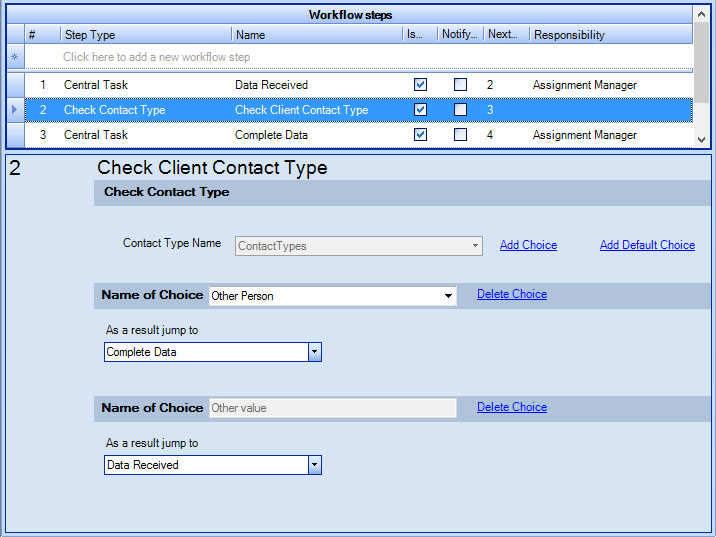Click the Other value choice name field
Viewport: 716px width, 537px height.
tap(333, 408)
